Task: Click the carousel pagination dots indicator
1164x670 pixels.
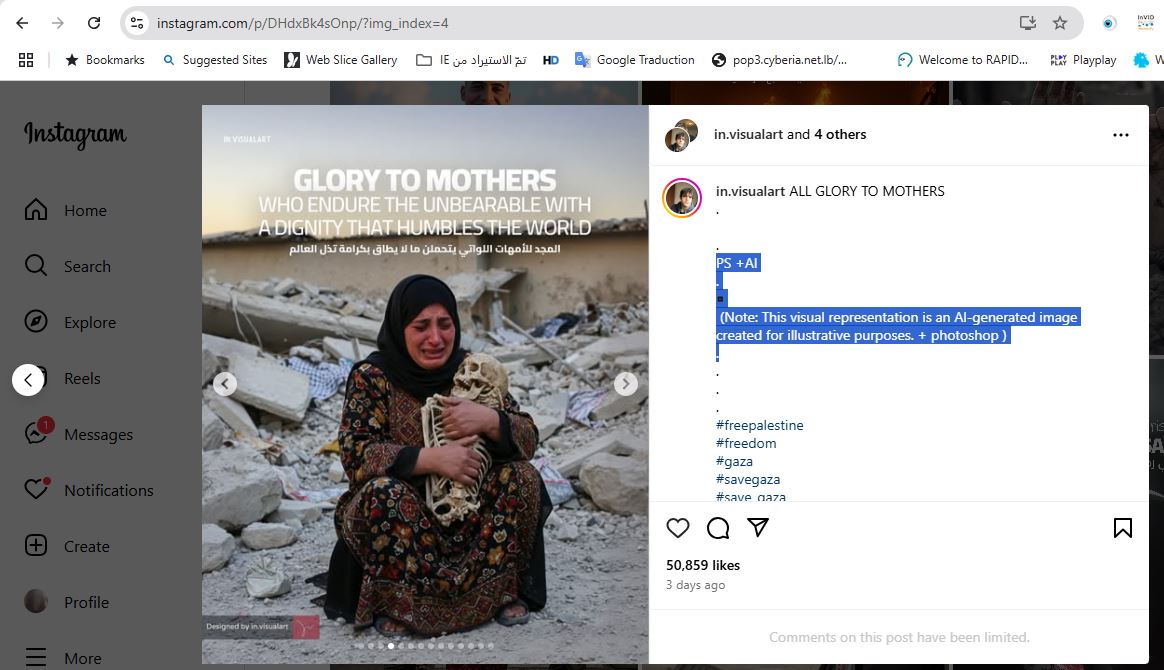Action: (x=425, y=646)
